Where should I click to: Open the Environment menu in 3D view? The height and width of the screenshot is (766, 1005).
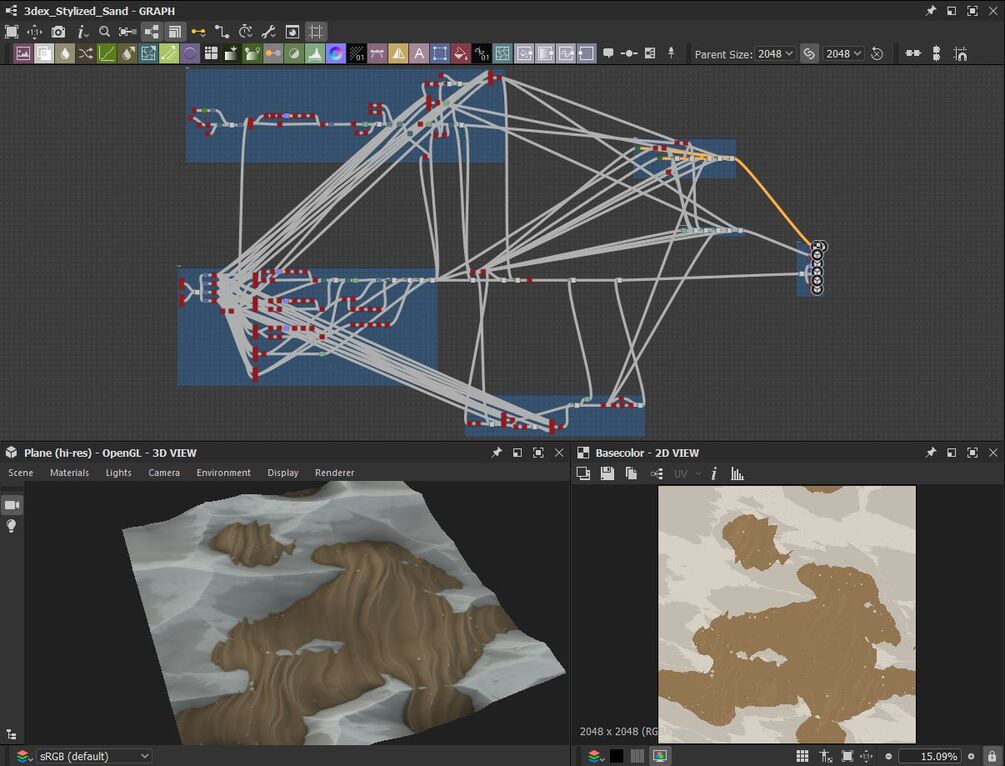click(x=223, y=473)
